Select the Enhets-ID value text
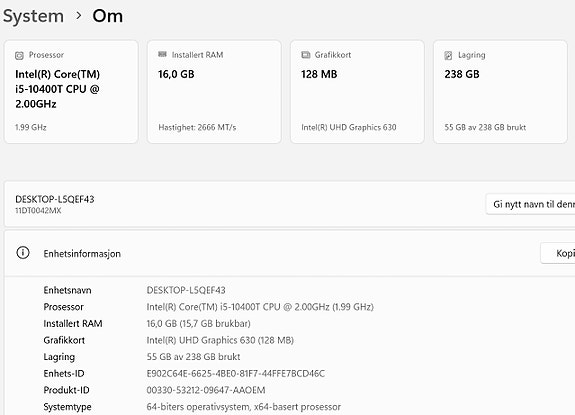Viewport: 575px width, 415px height. [235, 374]
